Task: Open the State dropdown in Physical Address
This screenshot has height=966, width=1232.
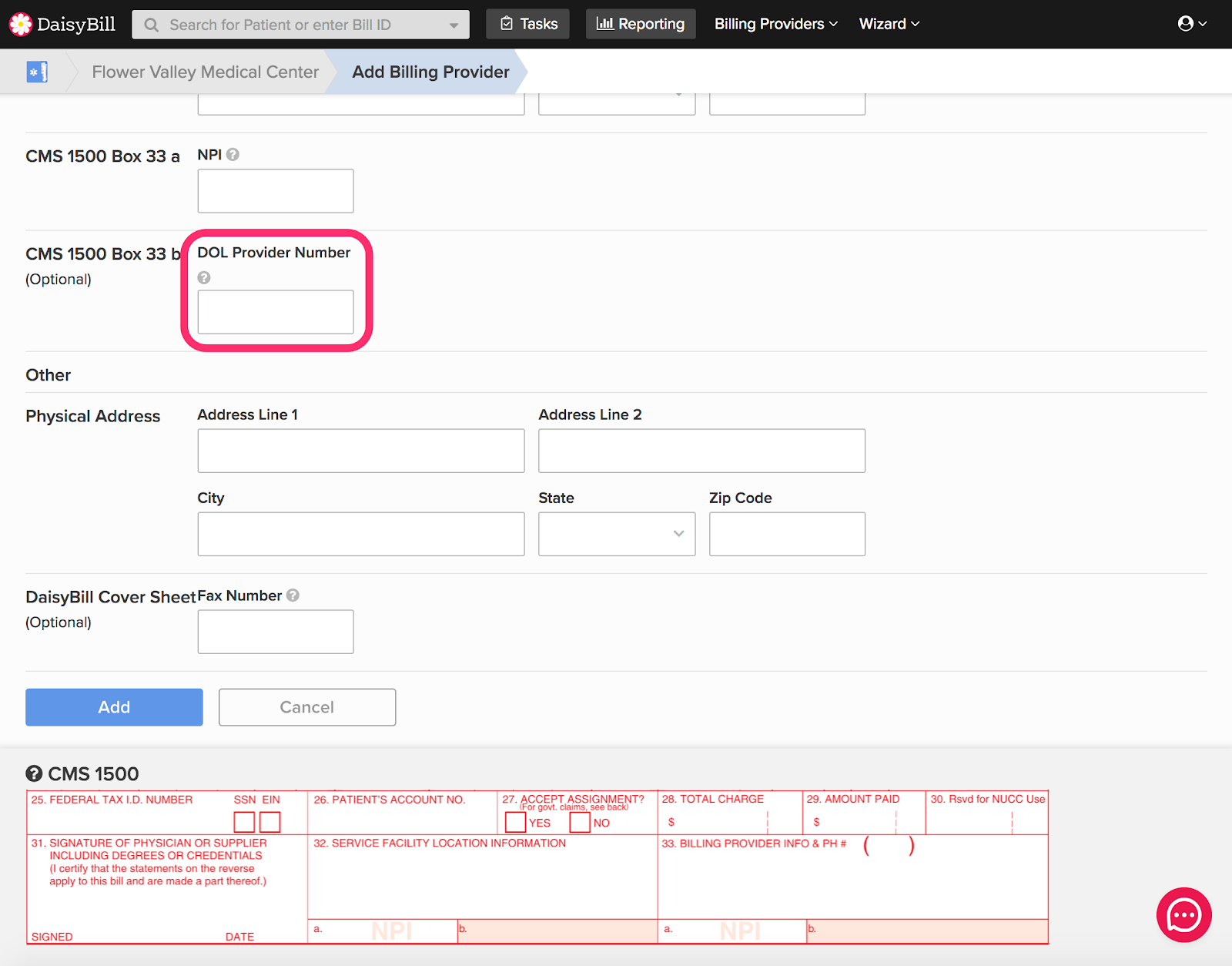Action: (617, 534)
